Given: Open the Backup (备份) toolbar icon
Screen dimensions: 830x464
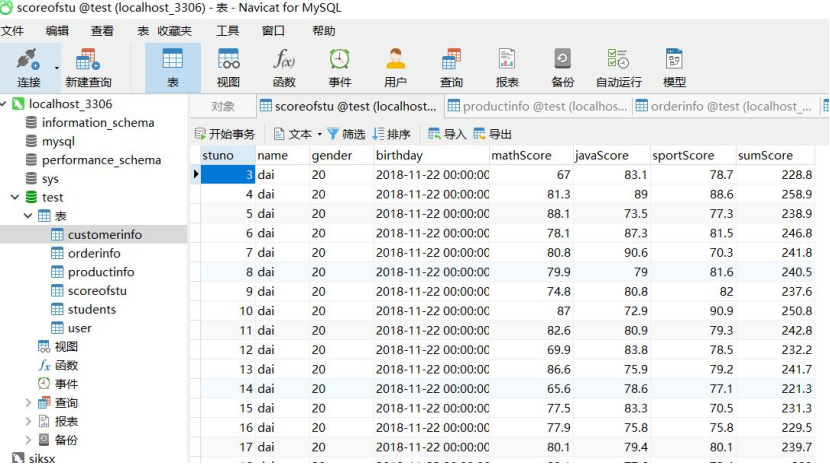Looking at the screenshot, I should pos(562,68).
